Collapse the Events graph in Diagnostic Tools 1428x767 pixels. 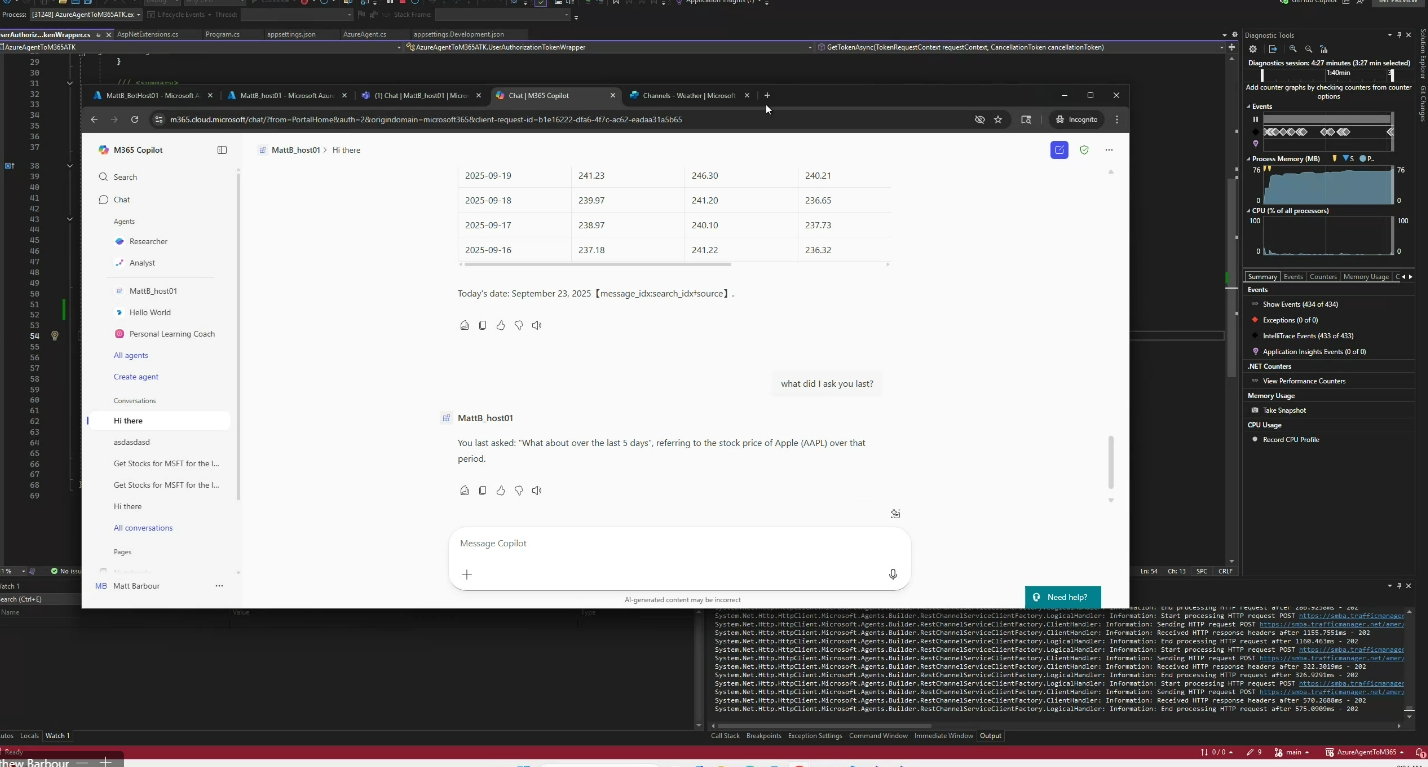[1249, 106]
